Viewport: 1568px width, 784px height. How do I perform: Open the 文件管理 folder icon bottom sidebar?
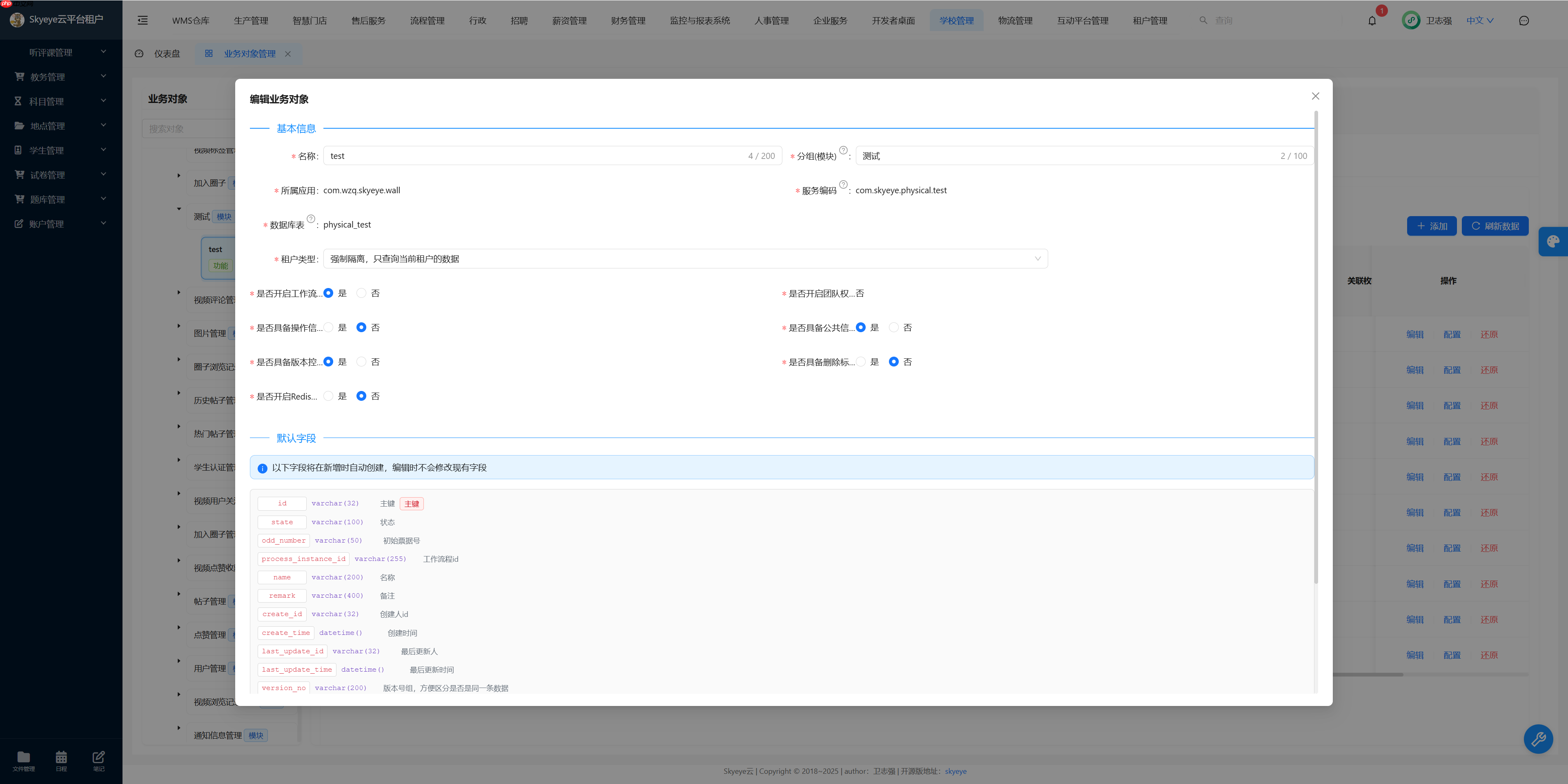point(24,760)
